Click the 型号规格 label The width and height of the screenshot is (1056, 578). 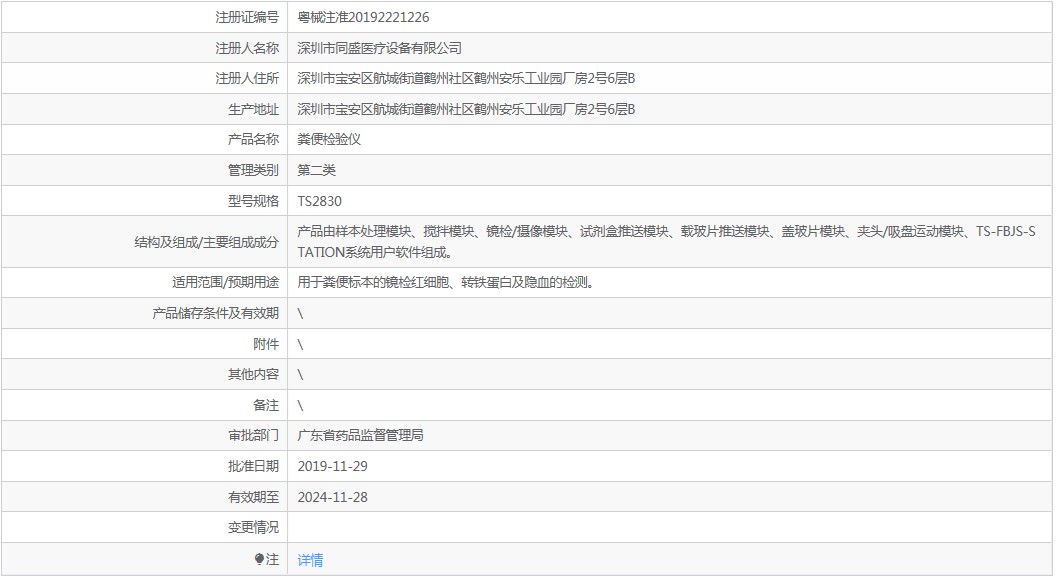(253, 201)
